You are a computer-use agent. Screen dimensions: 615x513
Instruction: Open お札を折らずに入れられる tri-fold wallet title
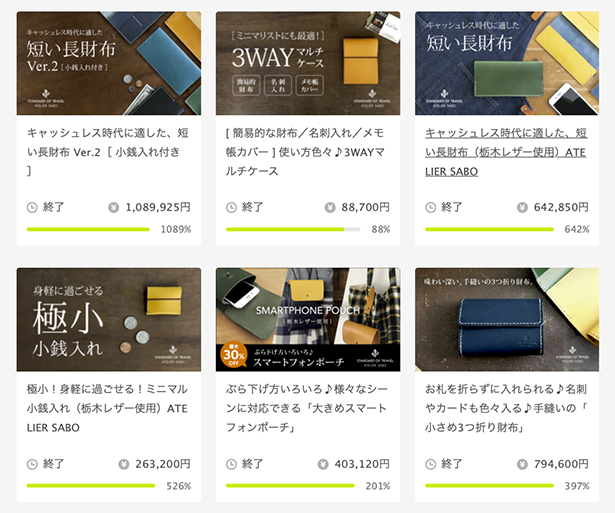pos(506,408)
